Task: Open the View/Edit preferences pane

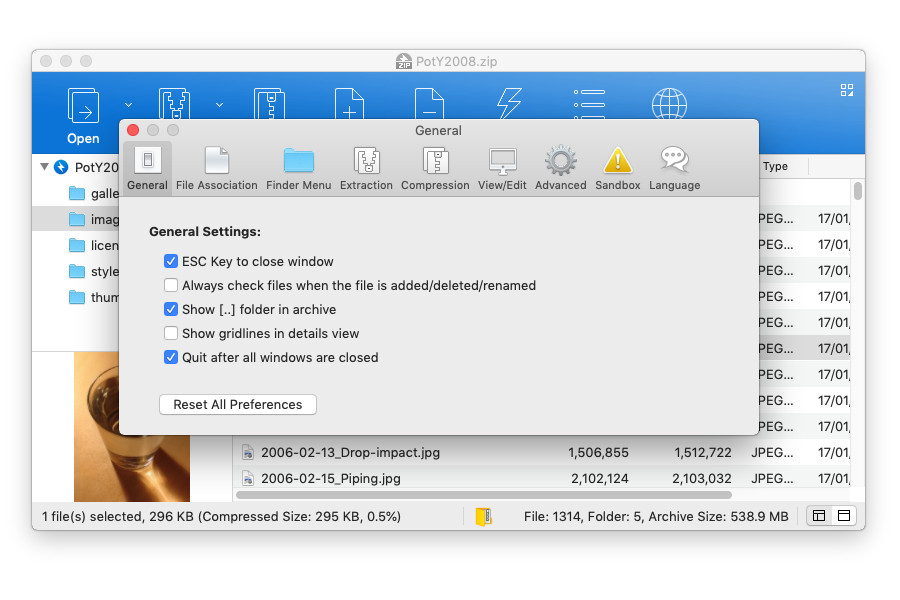Action: pyautogui.click(x=502, y=168)
